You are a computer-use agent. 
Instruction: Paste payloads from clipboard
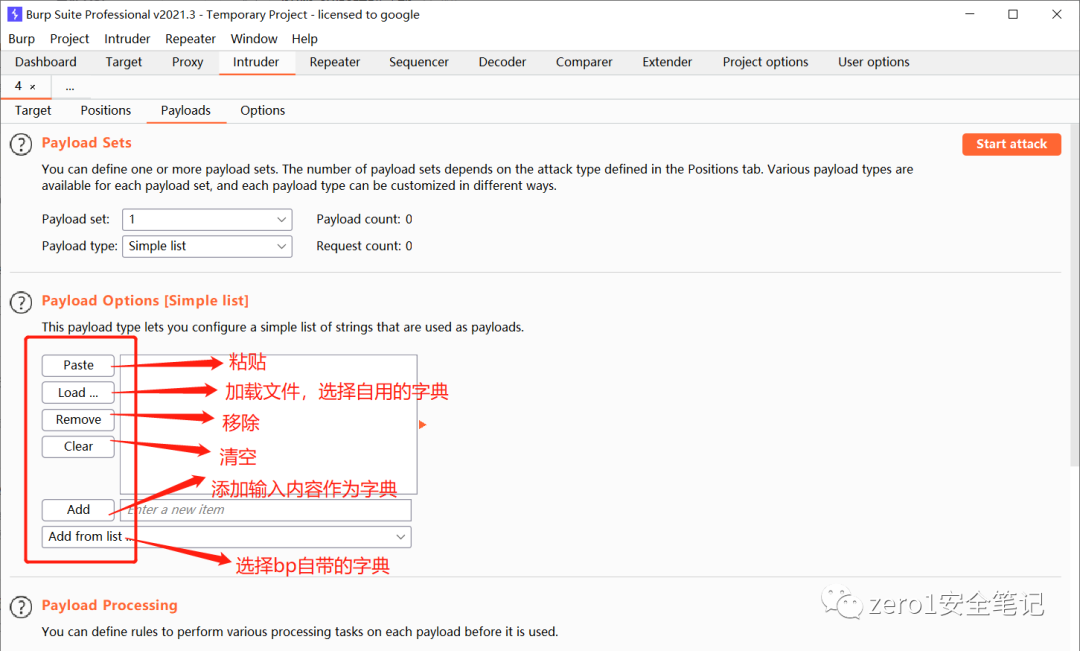[x=78, y=365]
